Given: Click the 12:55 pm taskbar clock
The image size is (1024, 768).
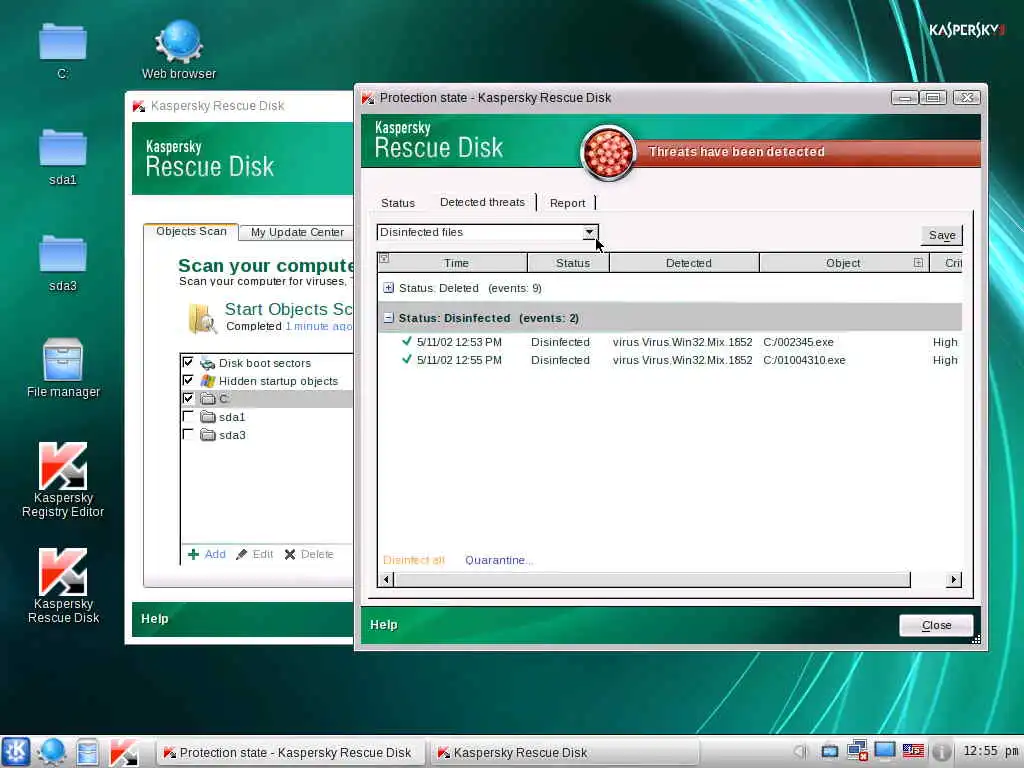Looking at the screenshot, I should (x=991, y=751).
